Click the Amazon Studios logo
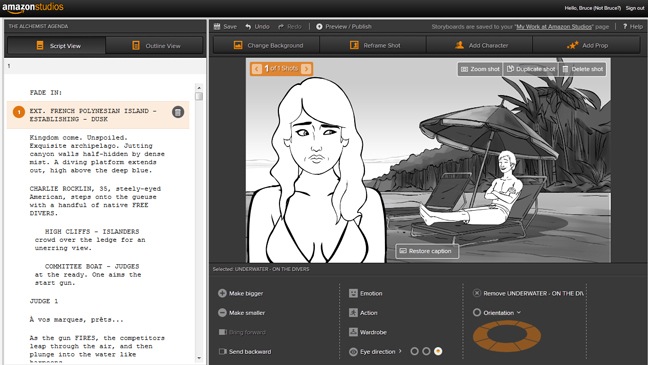The width and height of the screenshot is (648, 365). click(33, 7)
